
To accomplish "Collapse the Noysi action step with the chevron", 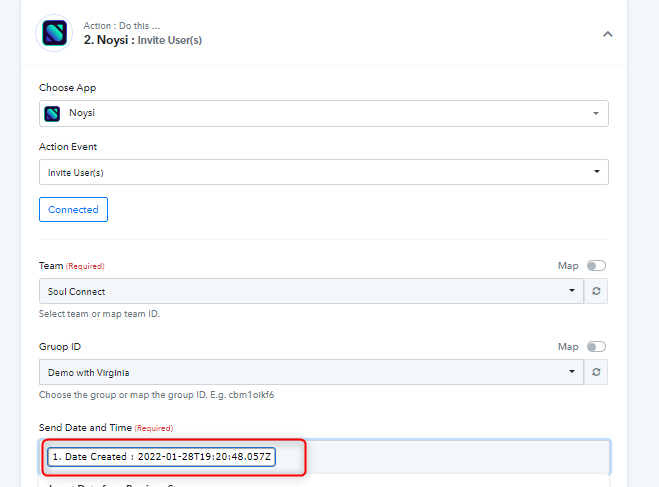I will tap(607, 34).
